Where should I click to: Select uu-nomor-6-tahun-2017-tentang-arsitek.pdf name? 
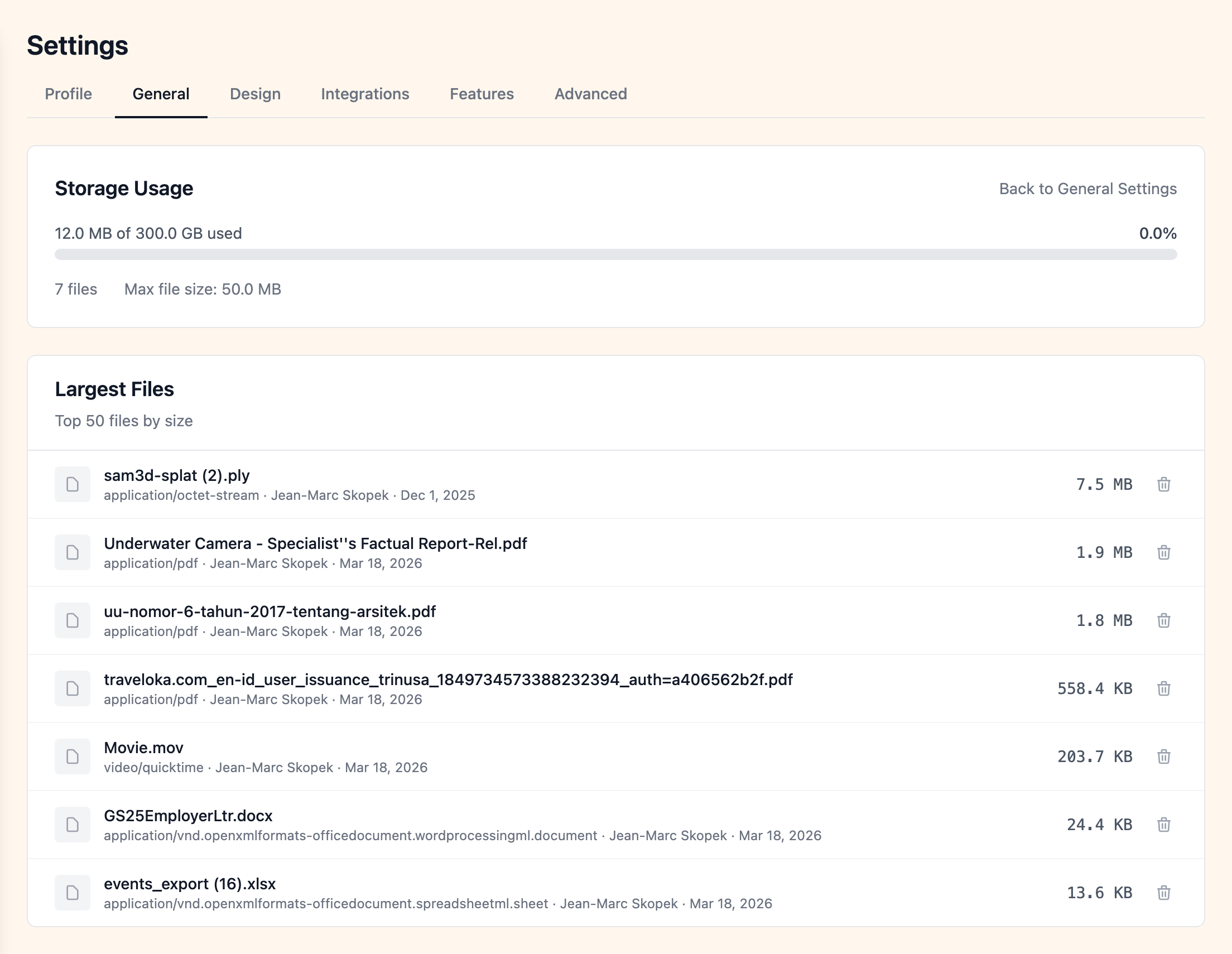[269, 611]
